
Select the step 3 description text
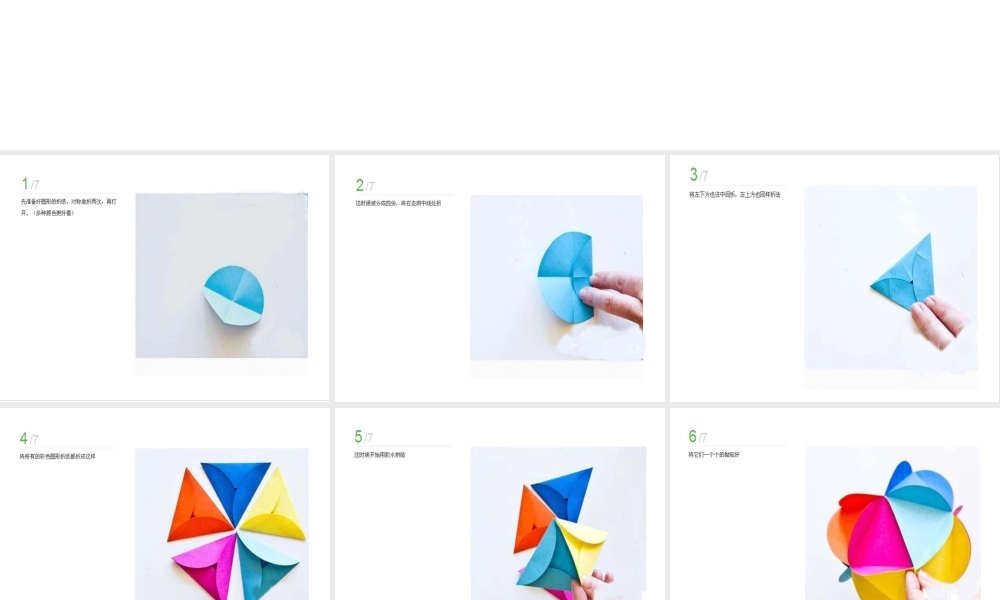click(x=735, y=194)
